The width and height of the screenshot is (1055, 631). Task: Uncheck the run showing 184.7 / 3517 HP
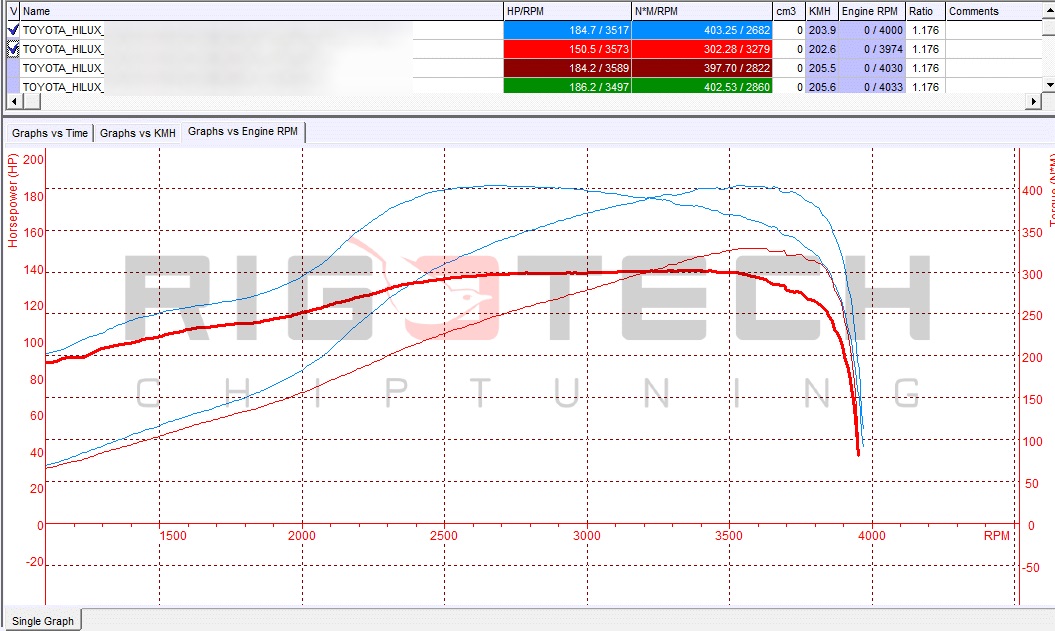point(13,30)
